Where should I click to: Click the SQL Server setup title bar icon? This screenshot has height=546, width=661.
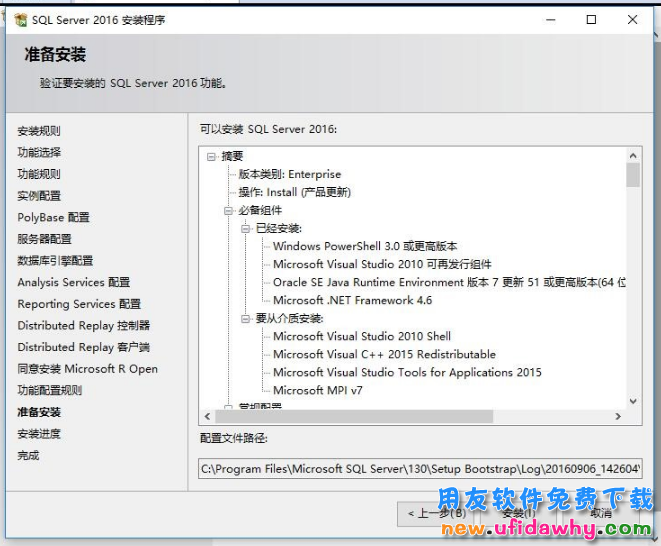(x=18, y=19)
